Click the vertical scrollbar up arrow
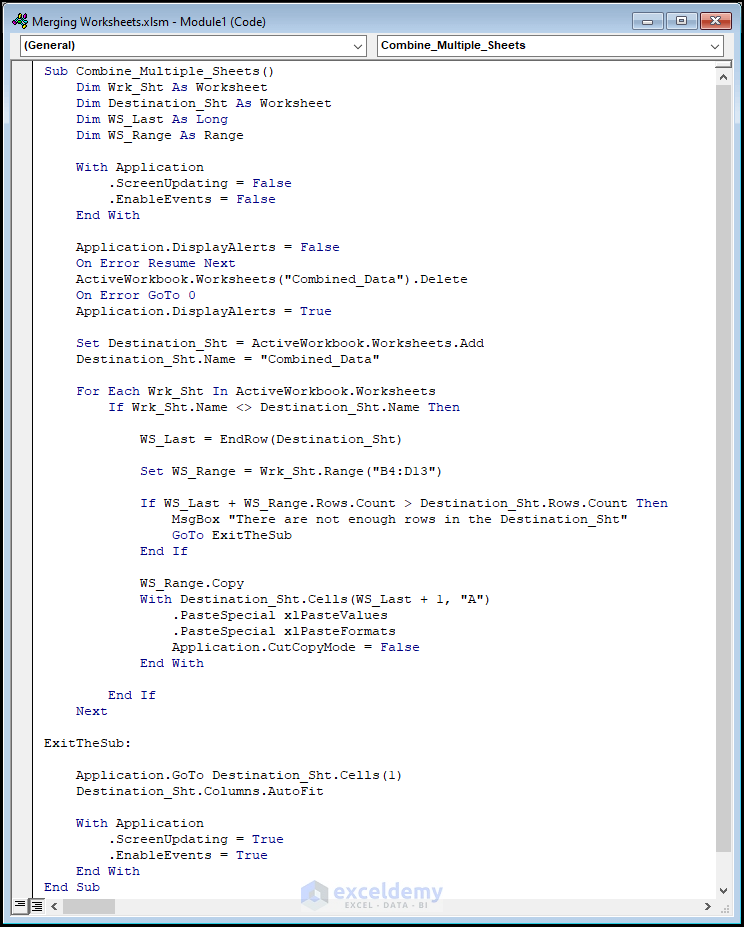 pyautogui.click(x=723, y=76)
